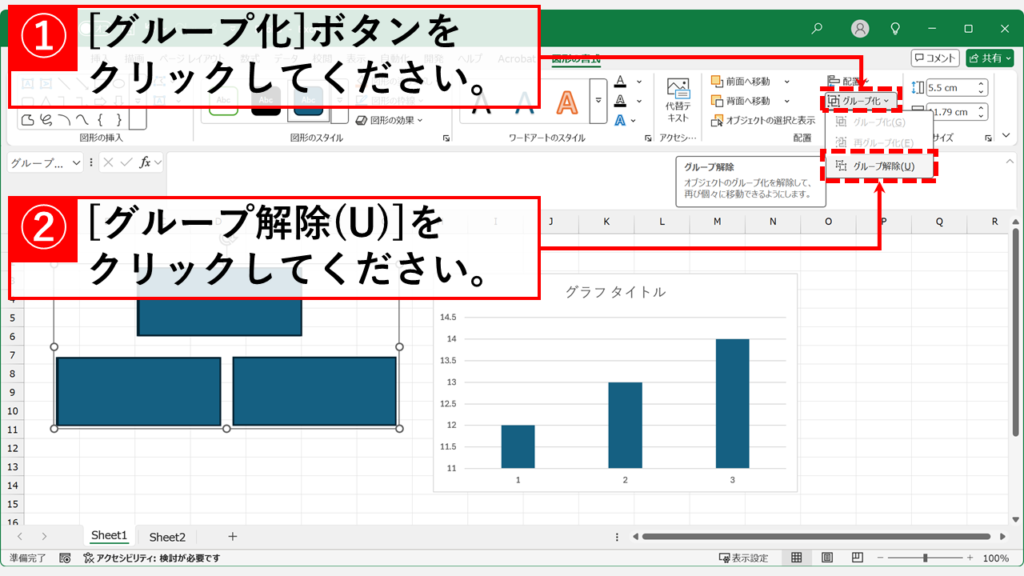Switch to Page Break Preview
Image resolution: width=1024 pixels, height=576 pixels.
click(x=857, y=558)
